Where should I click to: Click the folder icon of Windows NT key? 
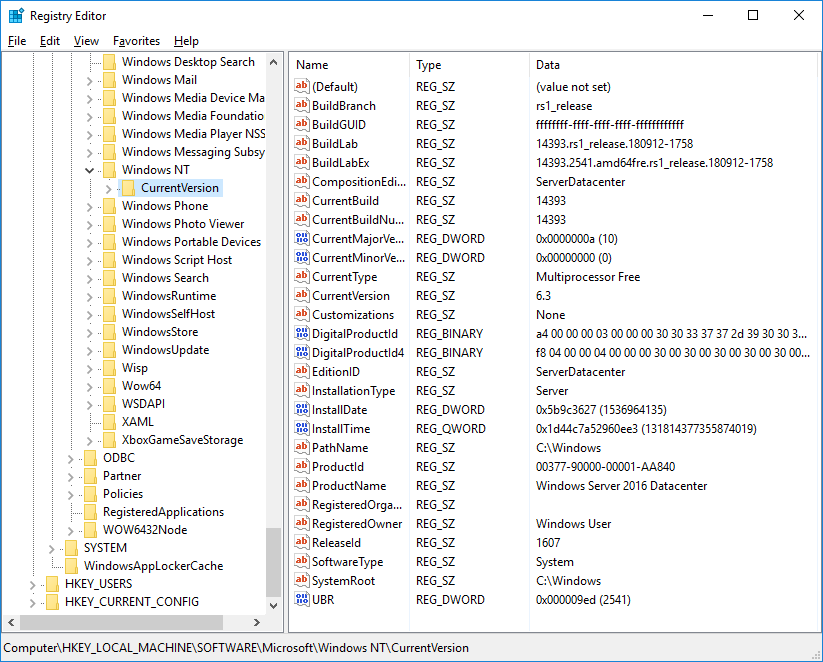pyautogui.click(x=109, y=170)
